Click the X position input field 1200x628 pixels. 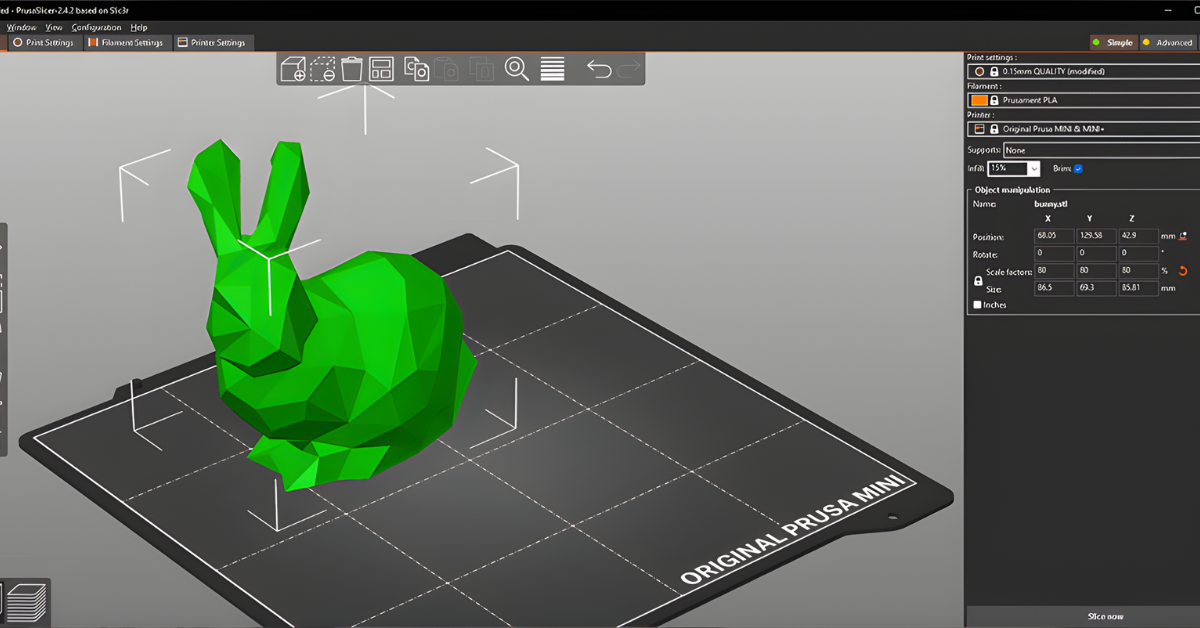pyautogui.click(x=1053, y=236)
